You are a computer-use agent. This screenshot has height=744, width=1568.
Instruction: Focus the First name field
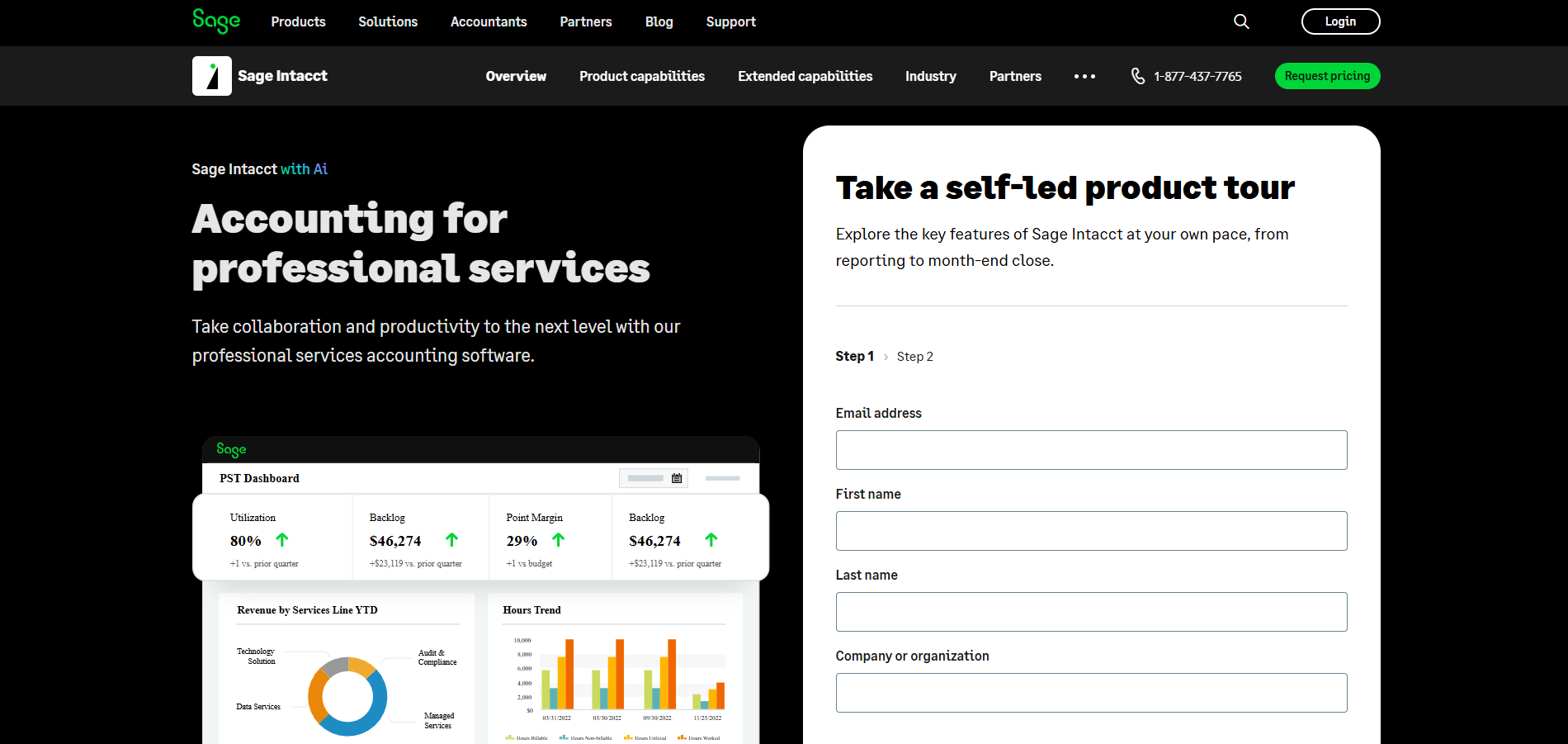click(x=1091, y=531)
